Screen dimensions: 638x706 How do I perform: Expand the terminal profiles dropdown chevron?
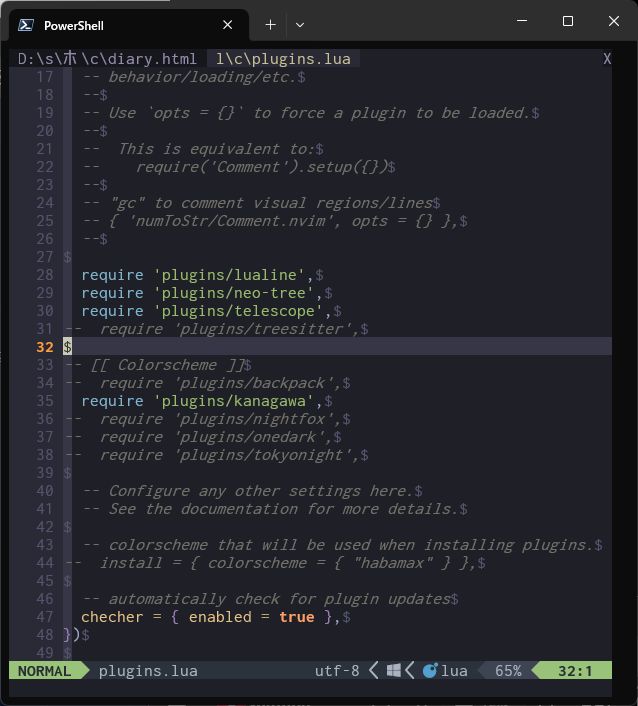[x=299, y=25]
